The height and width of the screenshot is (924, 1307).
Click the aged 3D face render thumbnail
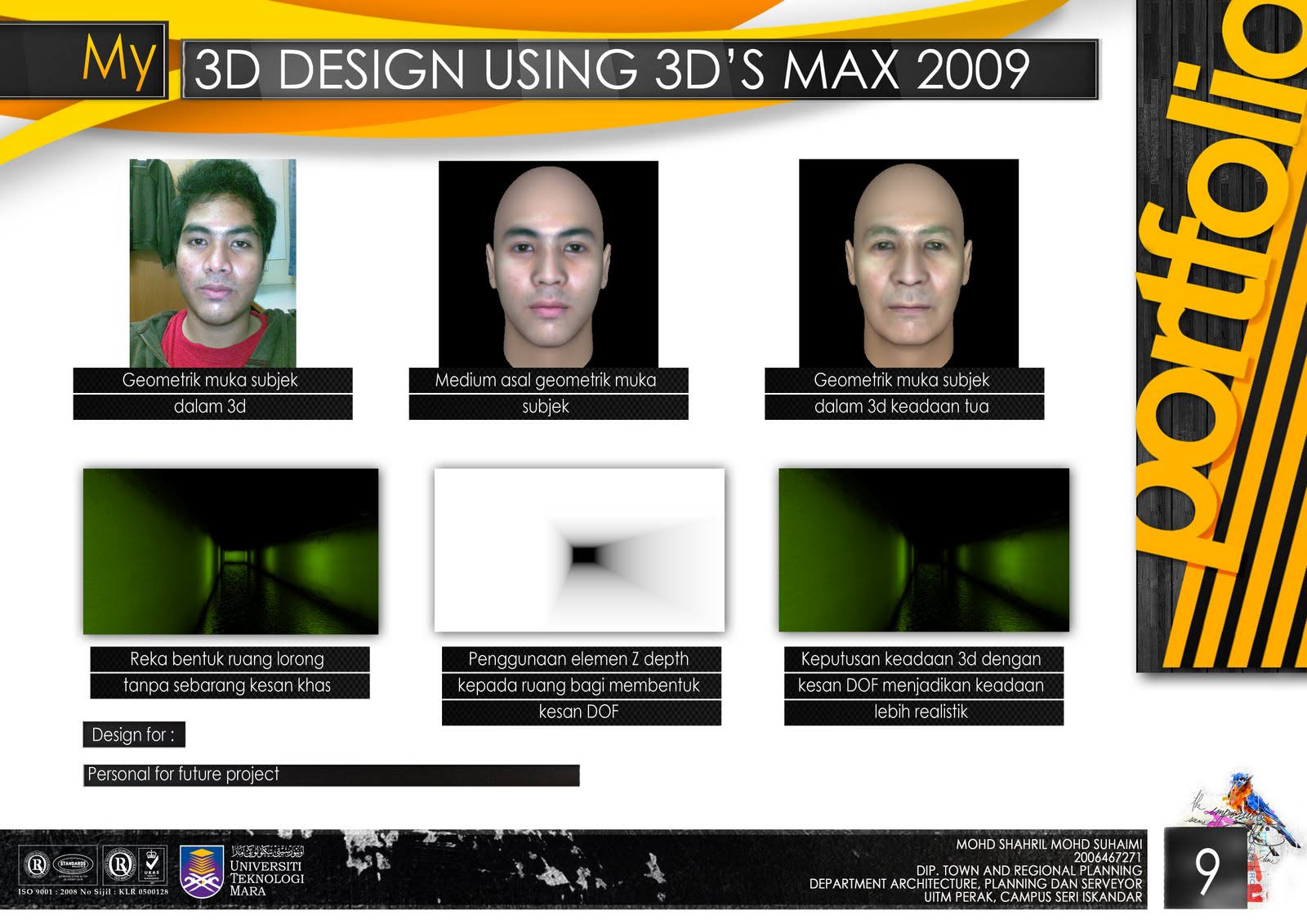click(x=908, y=263)
